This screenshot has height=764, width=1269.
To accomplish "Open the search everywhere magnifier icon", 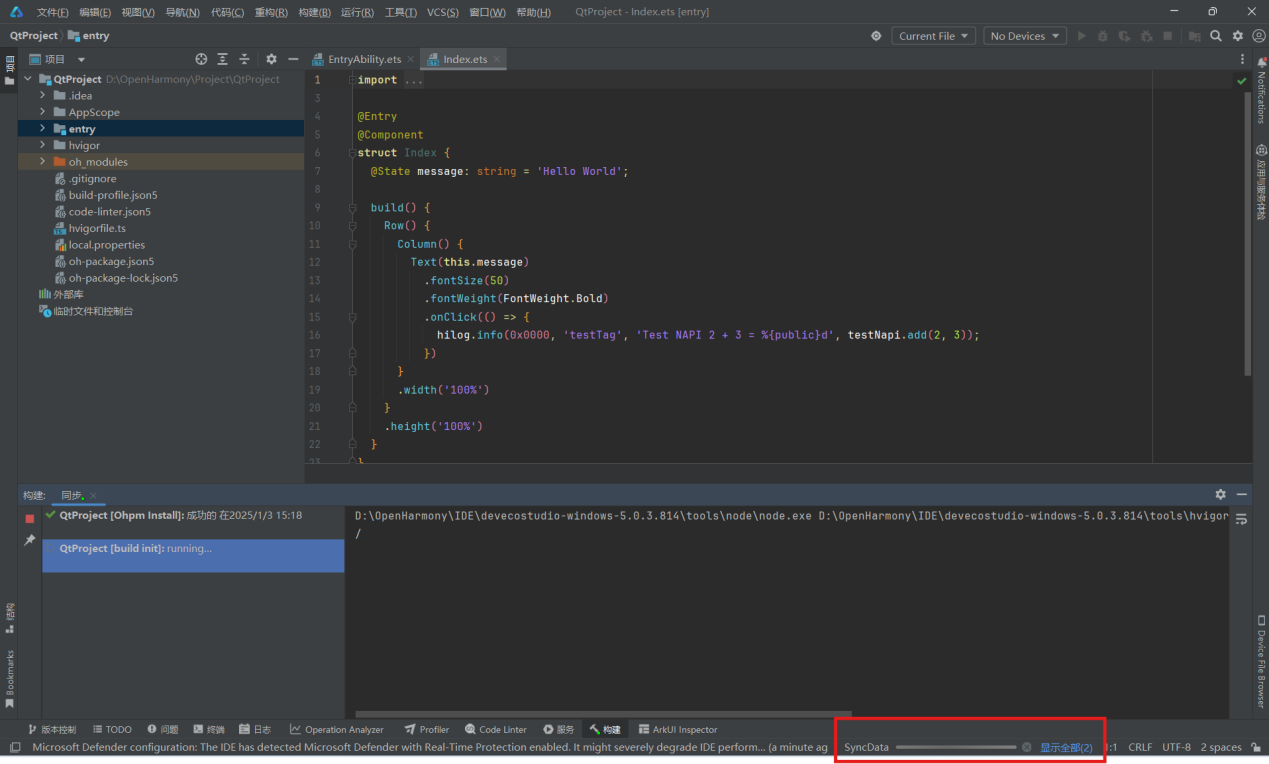I will (x=1216, y=36).
